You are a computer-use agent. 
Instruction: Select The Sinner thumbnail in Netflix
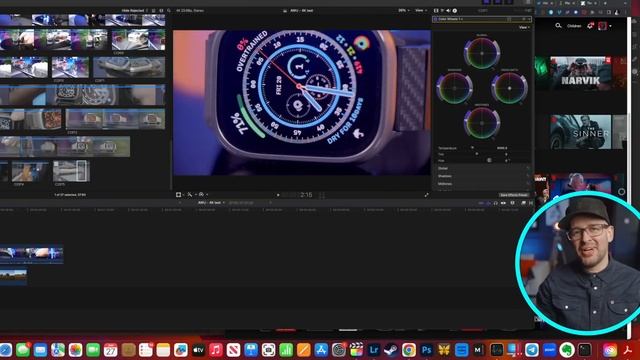(x=580, y=132)
